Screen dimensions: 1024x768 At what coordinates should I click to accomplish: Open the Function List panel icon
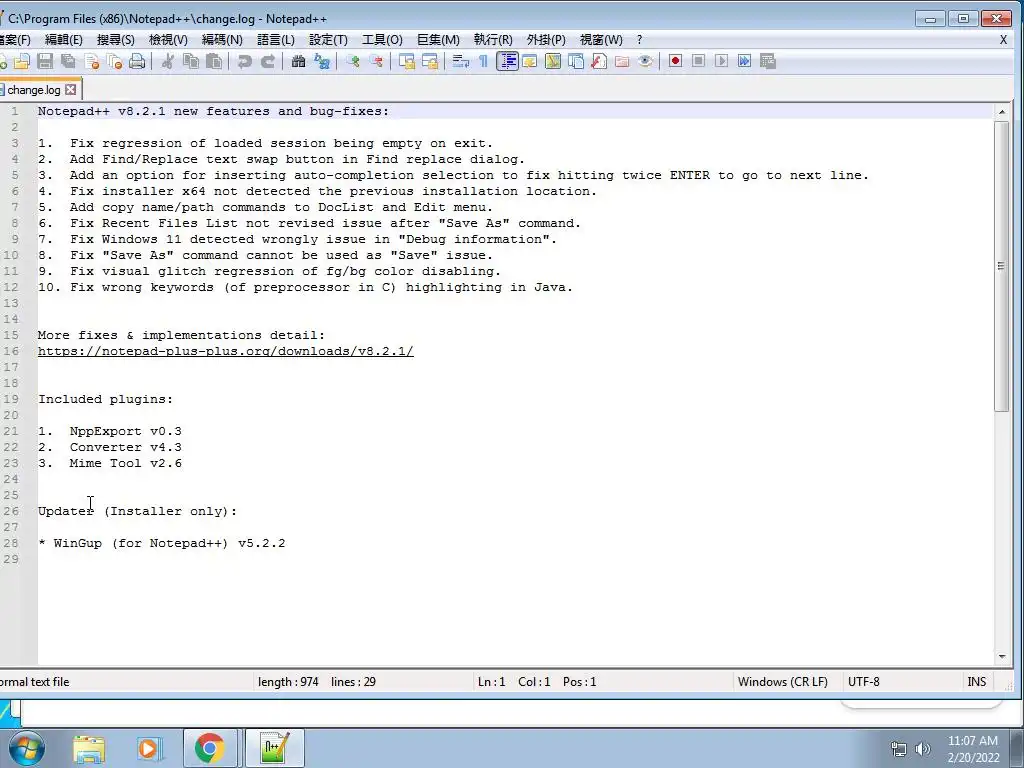tap(599, 61)
